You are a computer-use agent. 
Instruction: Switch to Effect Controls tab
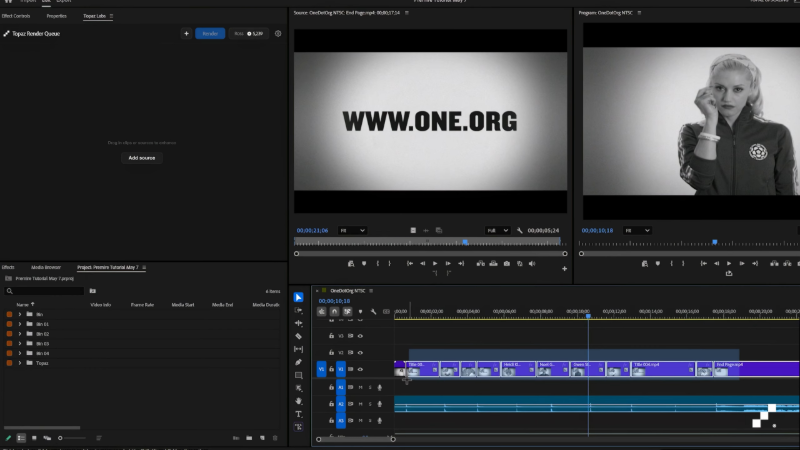(x=16, y=16)
